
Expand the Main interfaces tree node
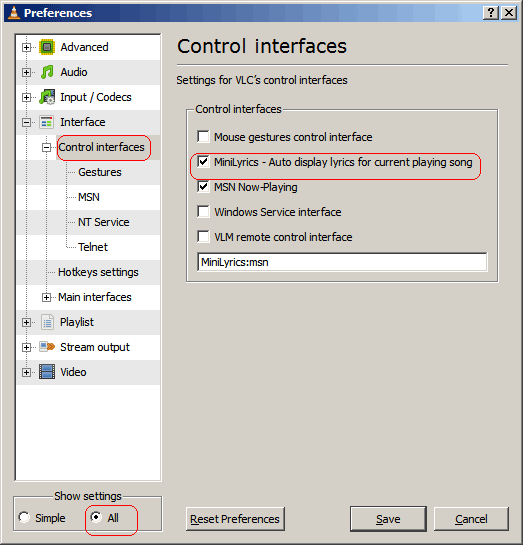click(47, 297)
